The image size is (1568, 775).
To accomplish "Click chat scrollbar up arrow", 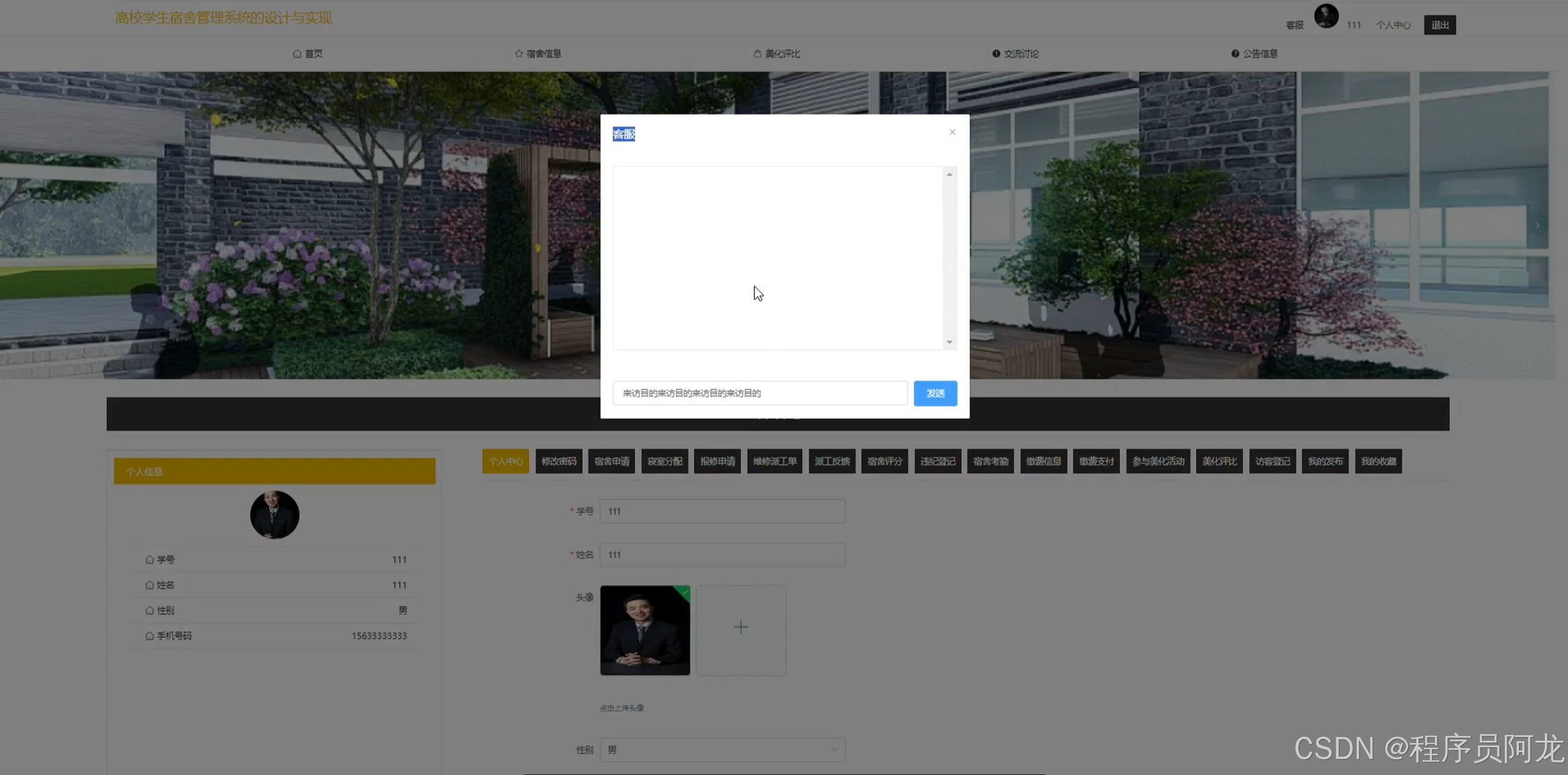I will tap(949, 174).
